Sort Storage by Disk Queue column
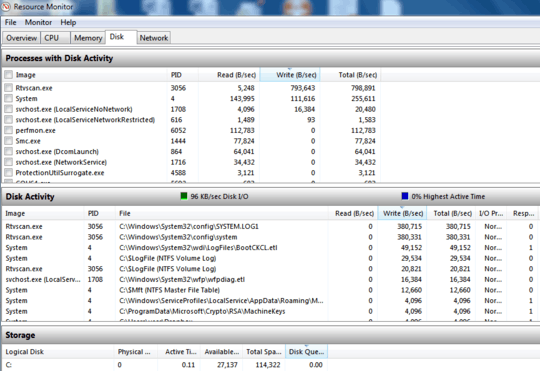Image resolution: width=540 pixels, height=371 pixels. click(306, 352)
